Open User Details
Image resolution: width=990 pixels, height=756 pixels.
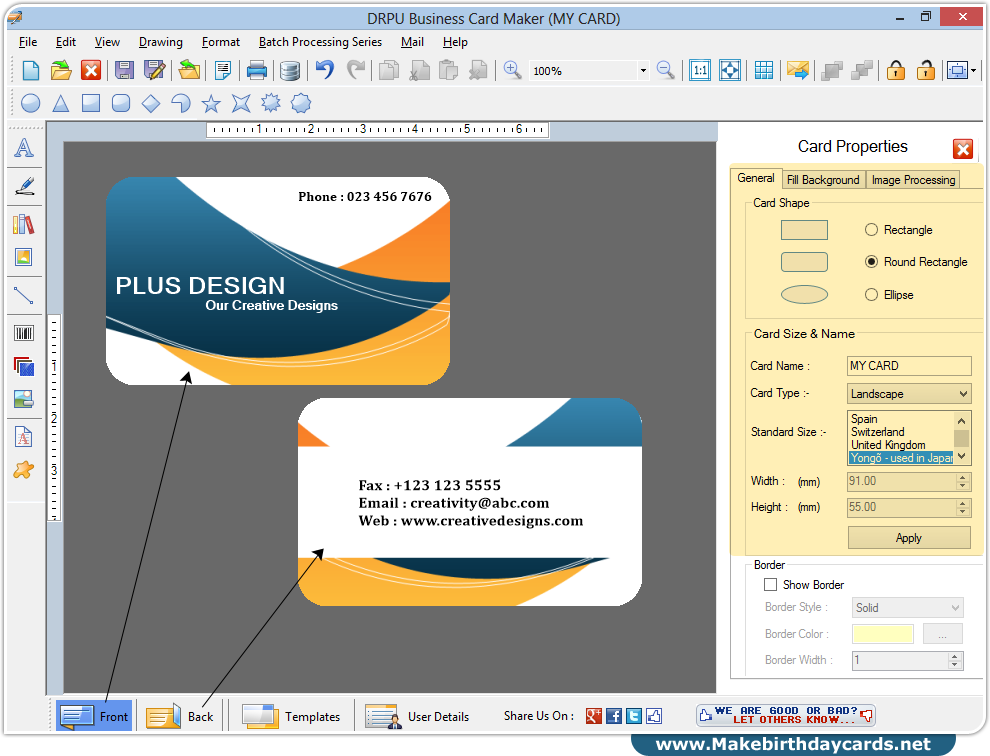coord(417,716)
